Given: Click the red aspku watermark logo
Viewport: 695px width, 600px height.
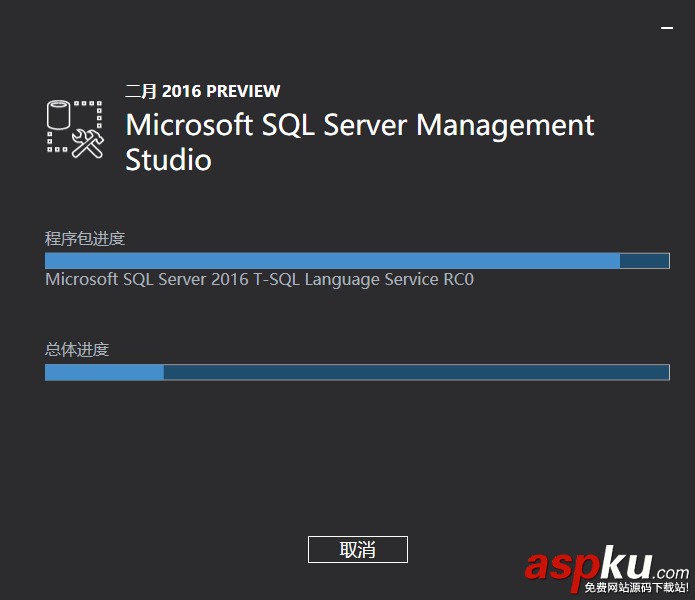Looking at the screenshot, I should coord(588,565).
